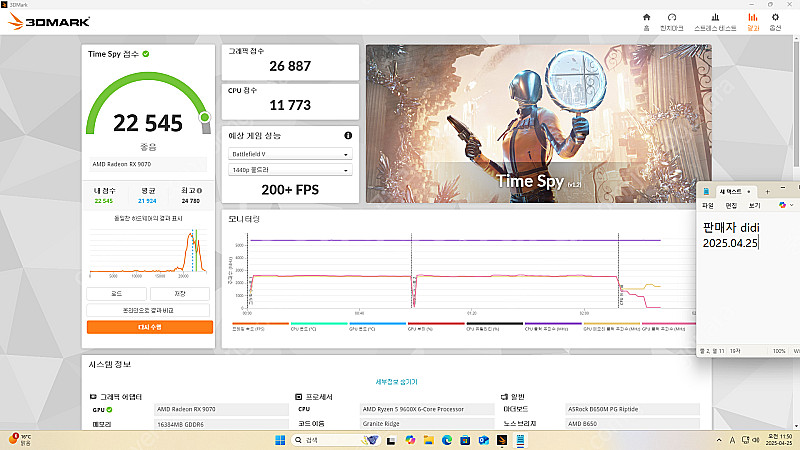Open the View menu in Notepad

755,206
